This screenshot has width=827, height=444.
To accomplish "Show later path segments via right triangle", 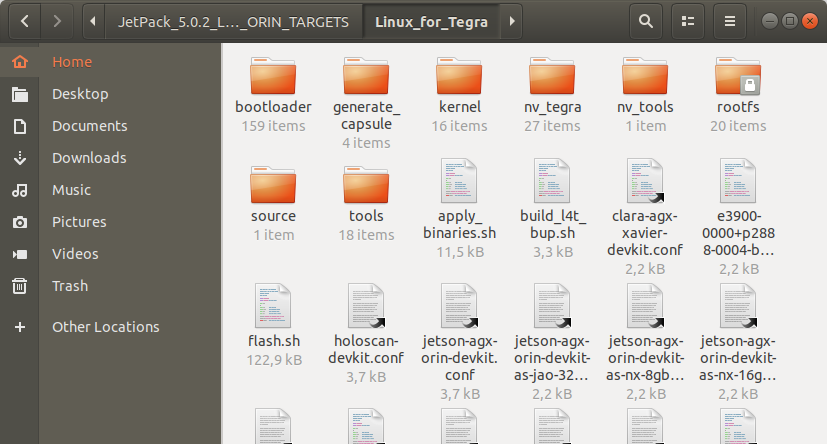I will click(512, 21).
